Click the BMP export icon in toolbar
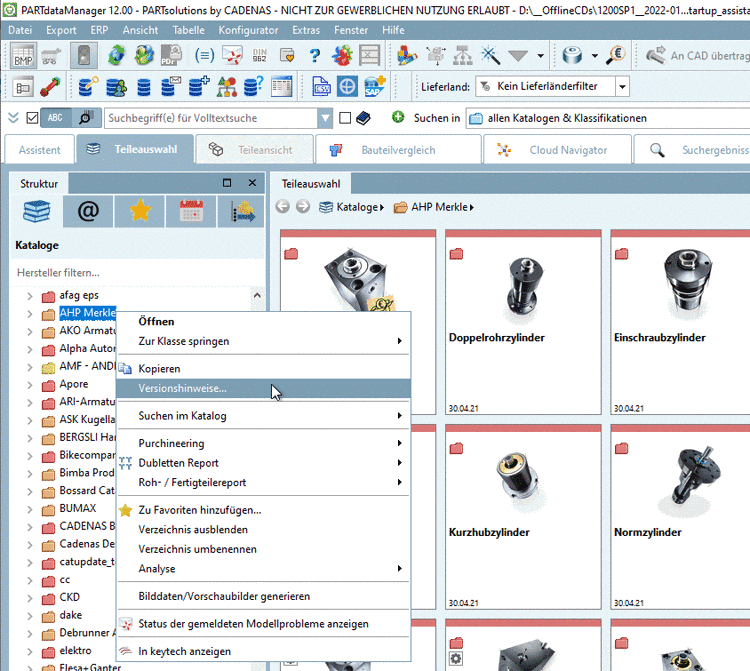Viewport: 750px width, 671px height. click(22, 56)
